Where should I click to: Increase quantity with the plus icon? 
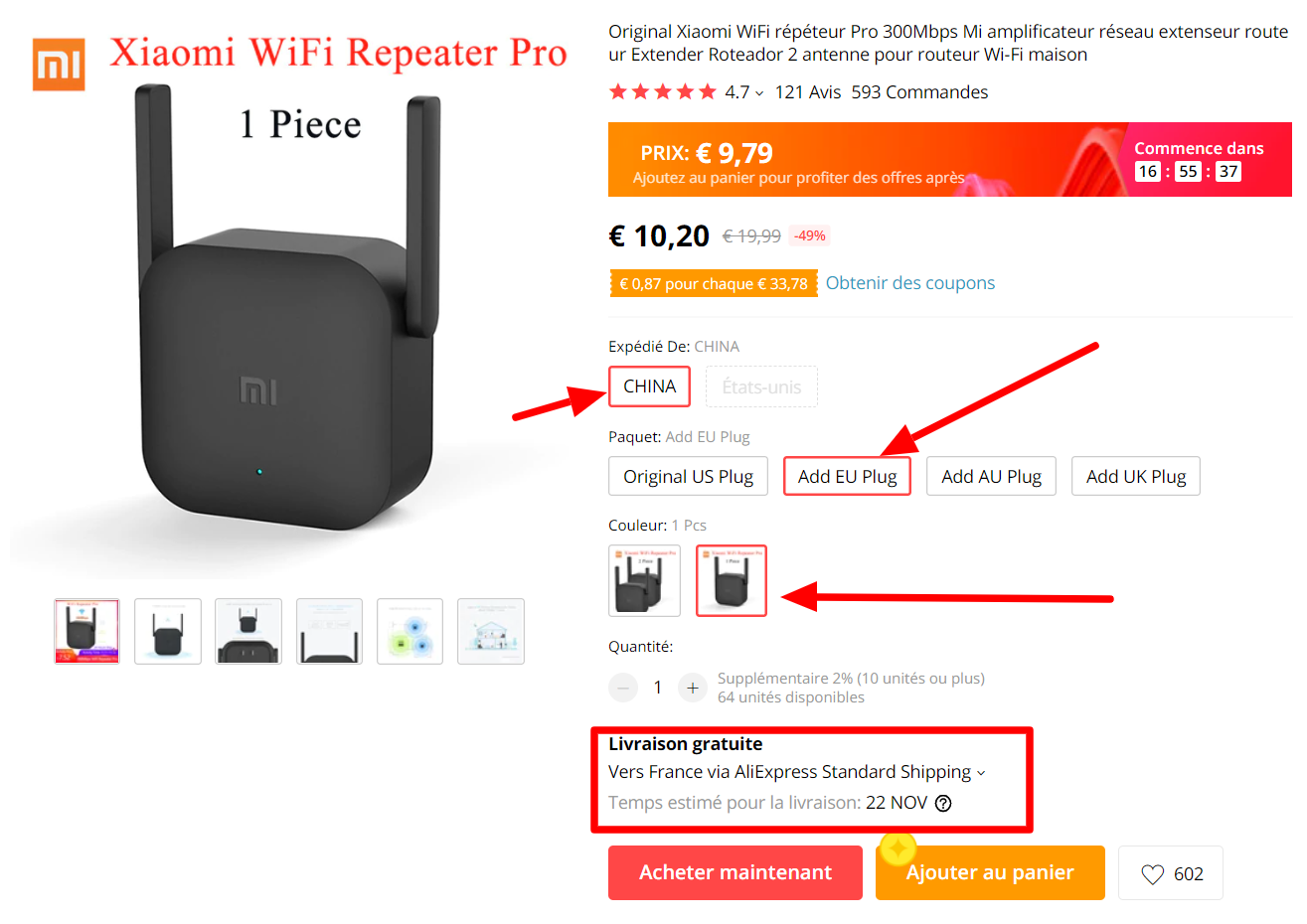pyautogui.click(x=693, y=688)
